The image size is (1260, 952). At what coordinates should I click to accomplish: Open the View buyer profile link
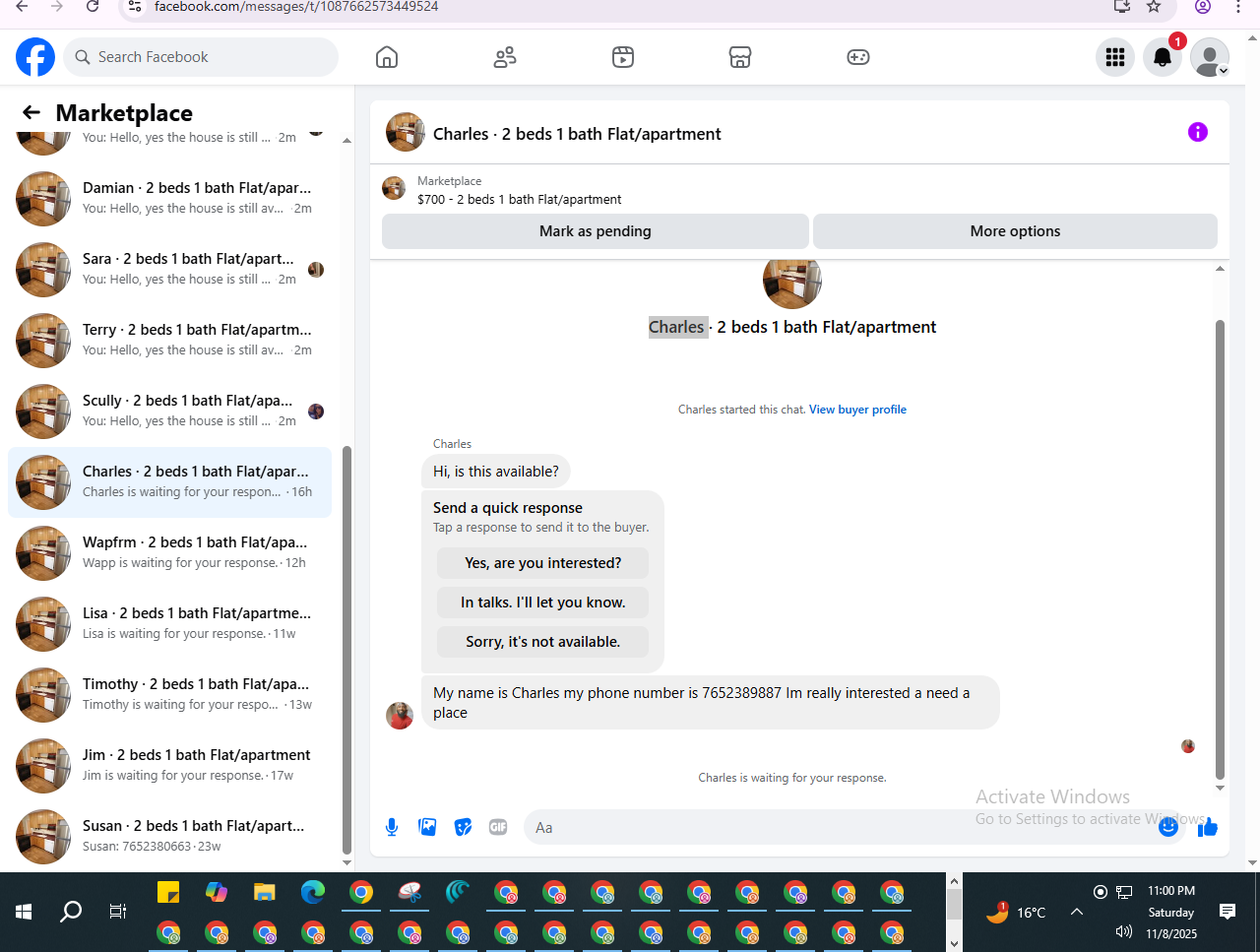click(857, 410)
